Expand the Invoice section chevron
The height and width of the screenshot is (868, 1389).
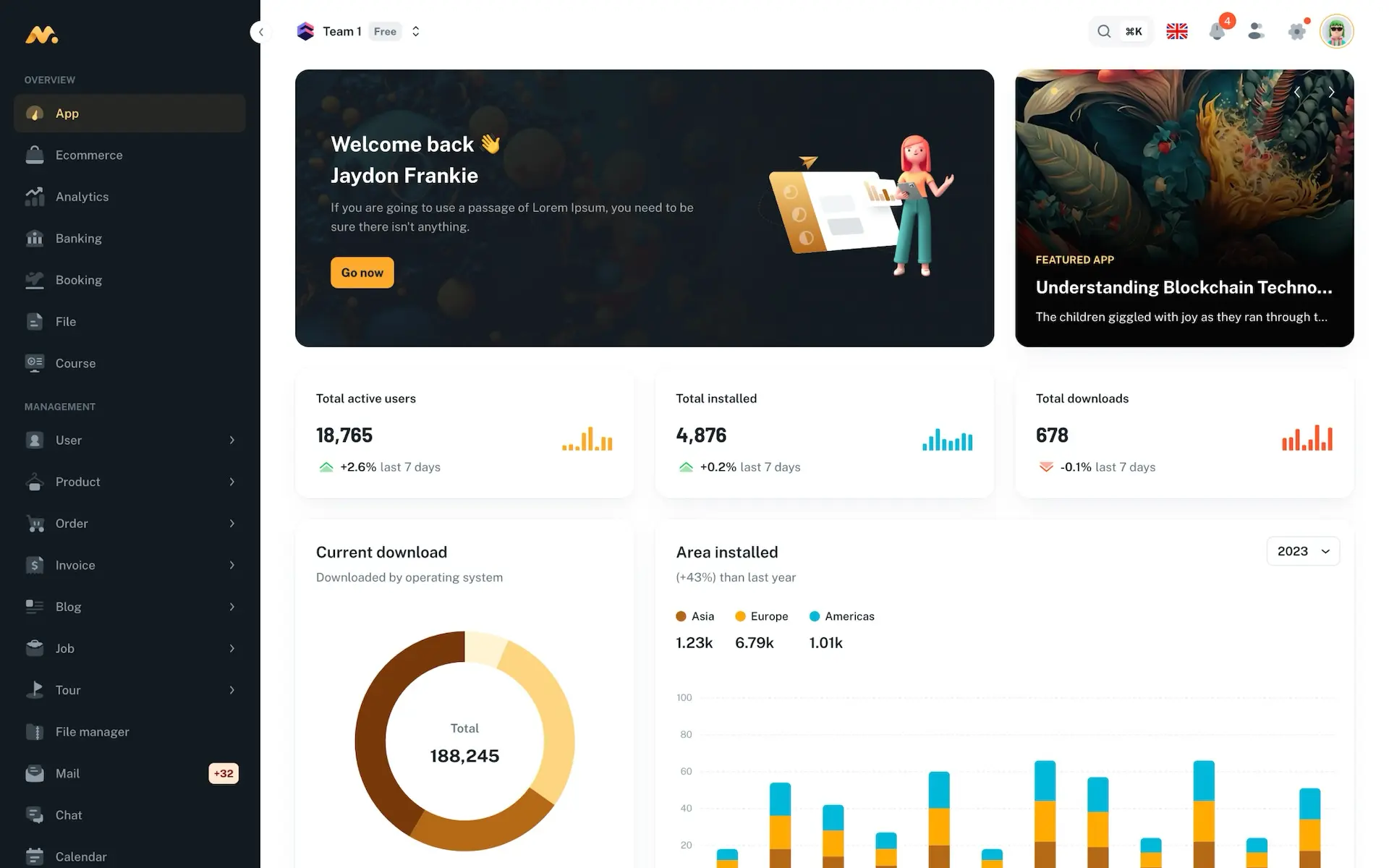pos(232,565)
